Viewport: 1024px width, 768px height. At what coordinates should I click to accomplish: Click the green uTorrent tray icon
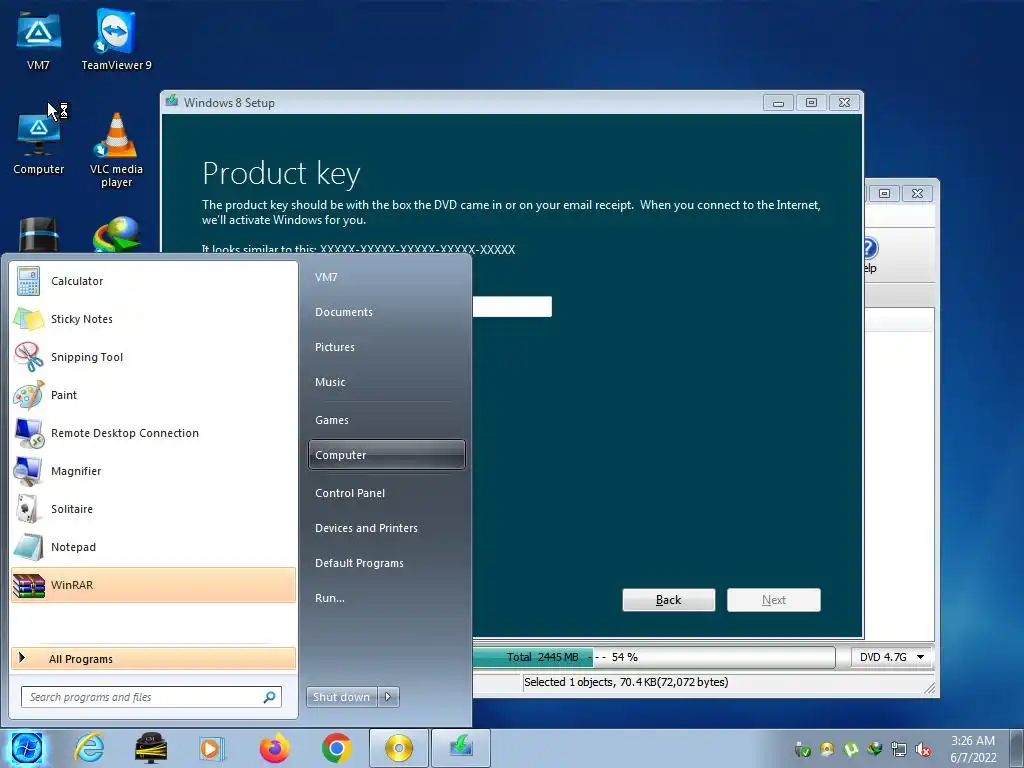point(851,750)
